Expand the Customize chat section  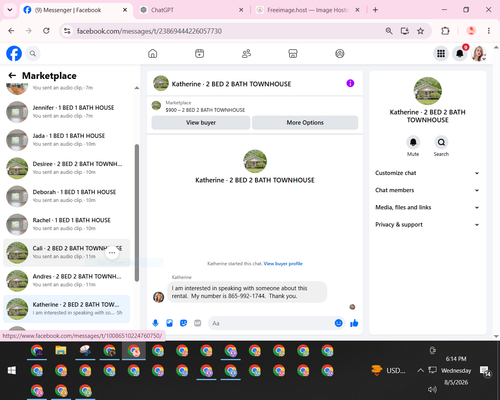point(427,173)
